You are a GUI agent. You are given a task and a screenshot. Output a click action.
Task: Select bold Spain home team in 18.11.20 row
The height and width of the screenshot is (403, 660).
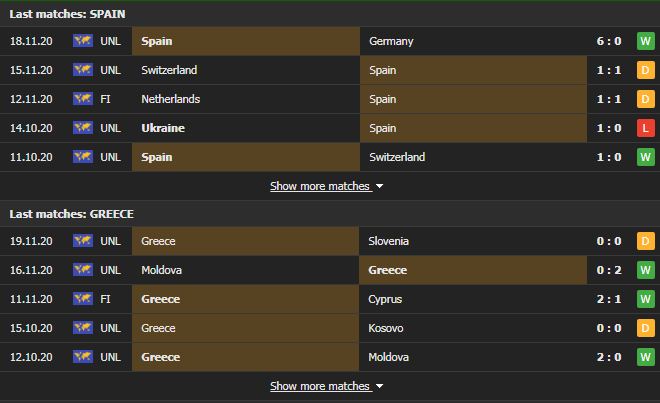[x=157, y=41]
